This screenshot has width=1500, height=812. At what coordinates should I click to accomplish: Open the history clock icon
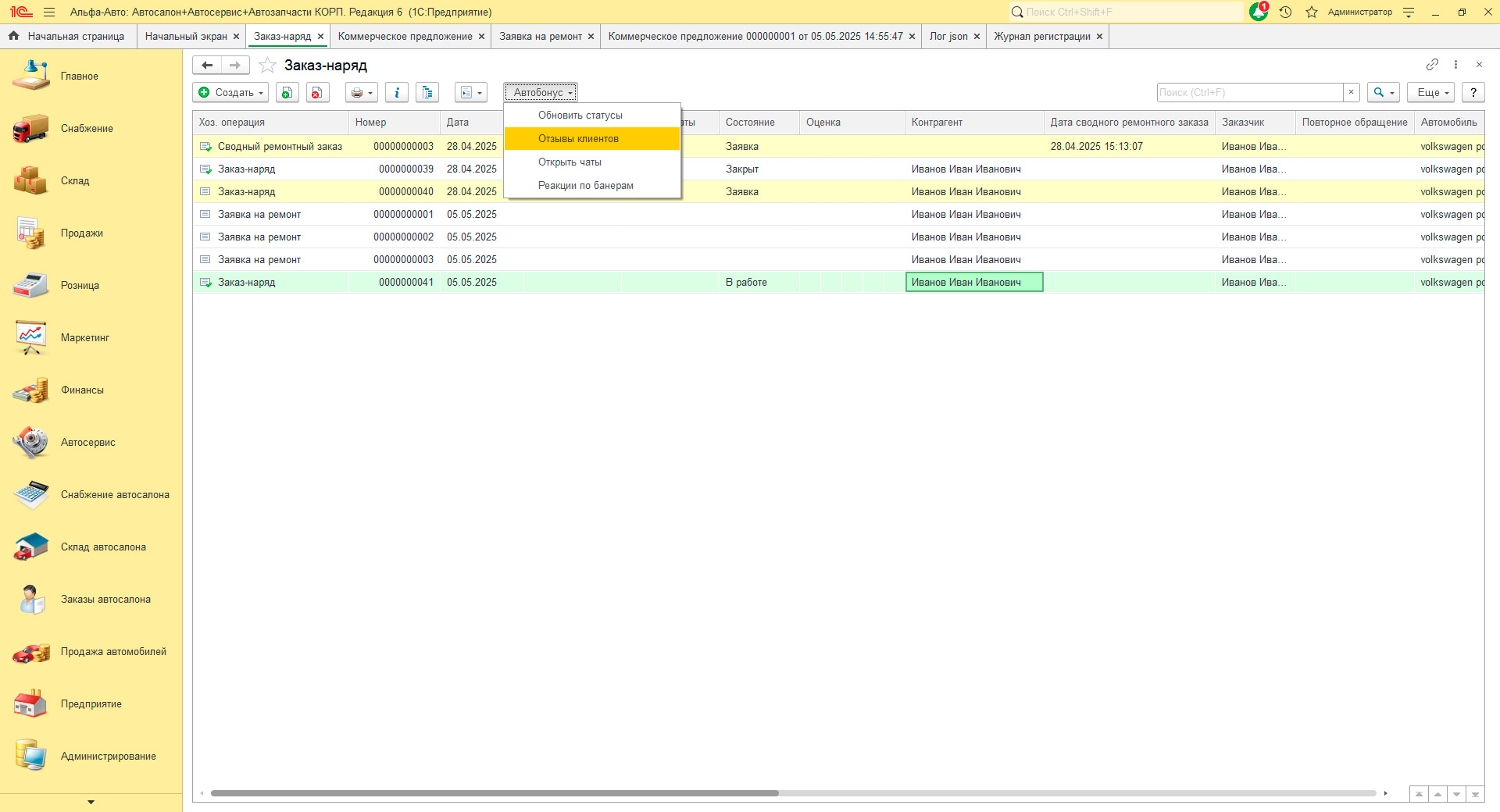tap(1286, 12)
